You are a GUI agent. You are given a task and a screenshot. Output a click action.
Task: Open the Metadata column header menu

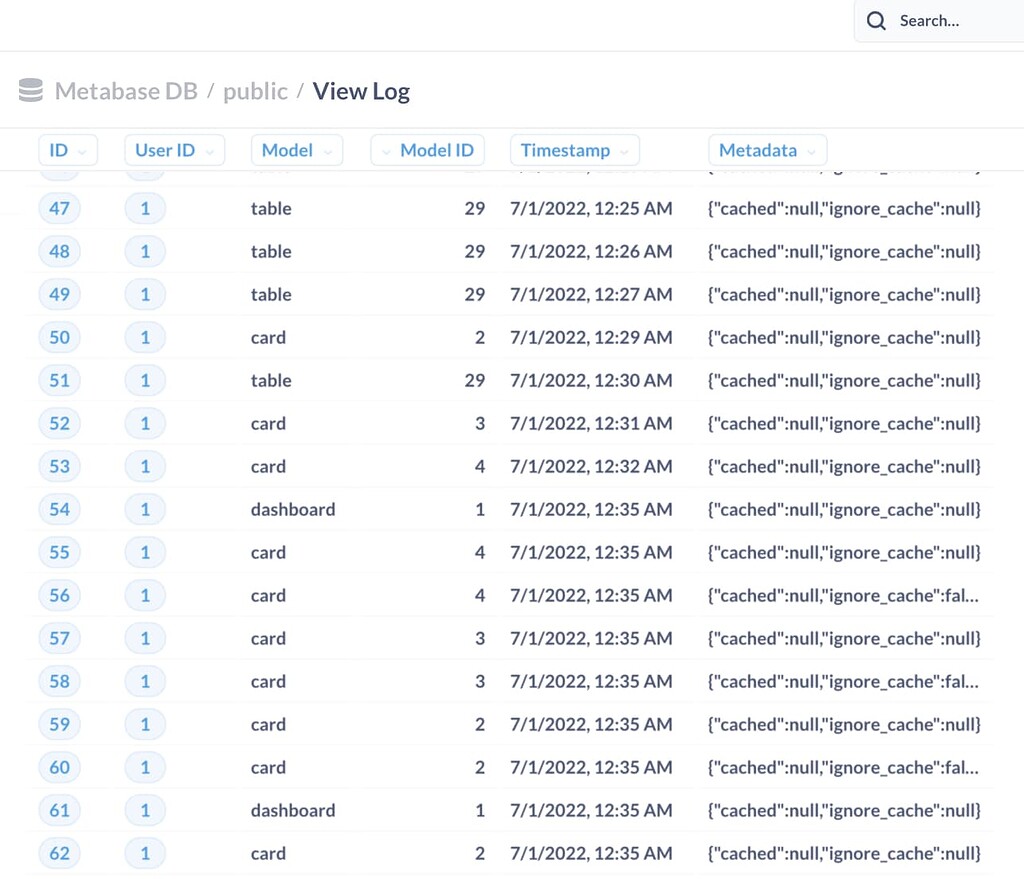point(767,150)
